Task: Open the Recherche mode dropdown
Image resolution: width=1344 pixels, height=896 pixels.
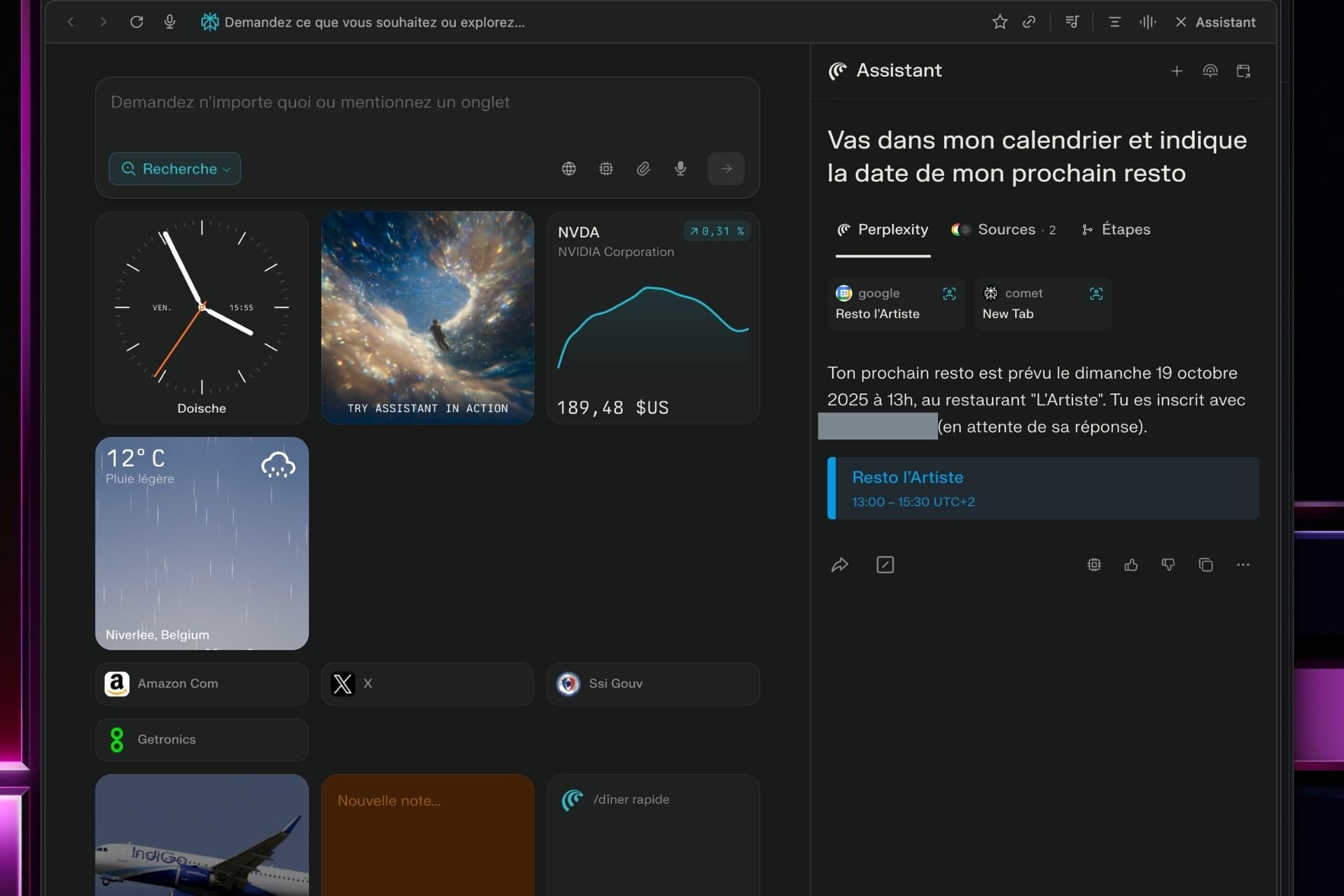Action: [x=175, y=169]
